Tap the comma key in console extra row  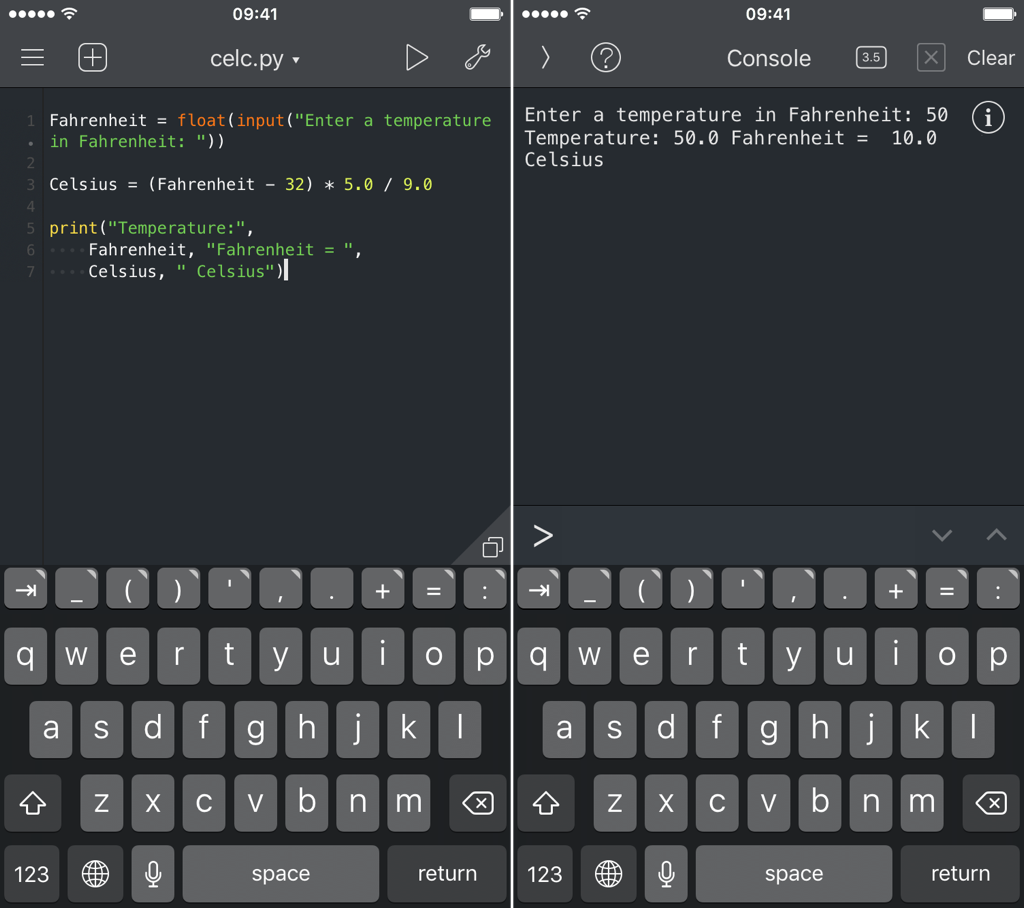pyautogui.click(x=793, y=589)
